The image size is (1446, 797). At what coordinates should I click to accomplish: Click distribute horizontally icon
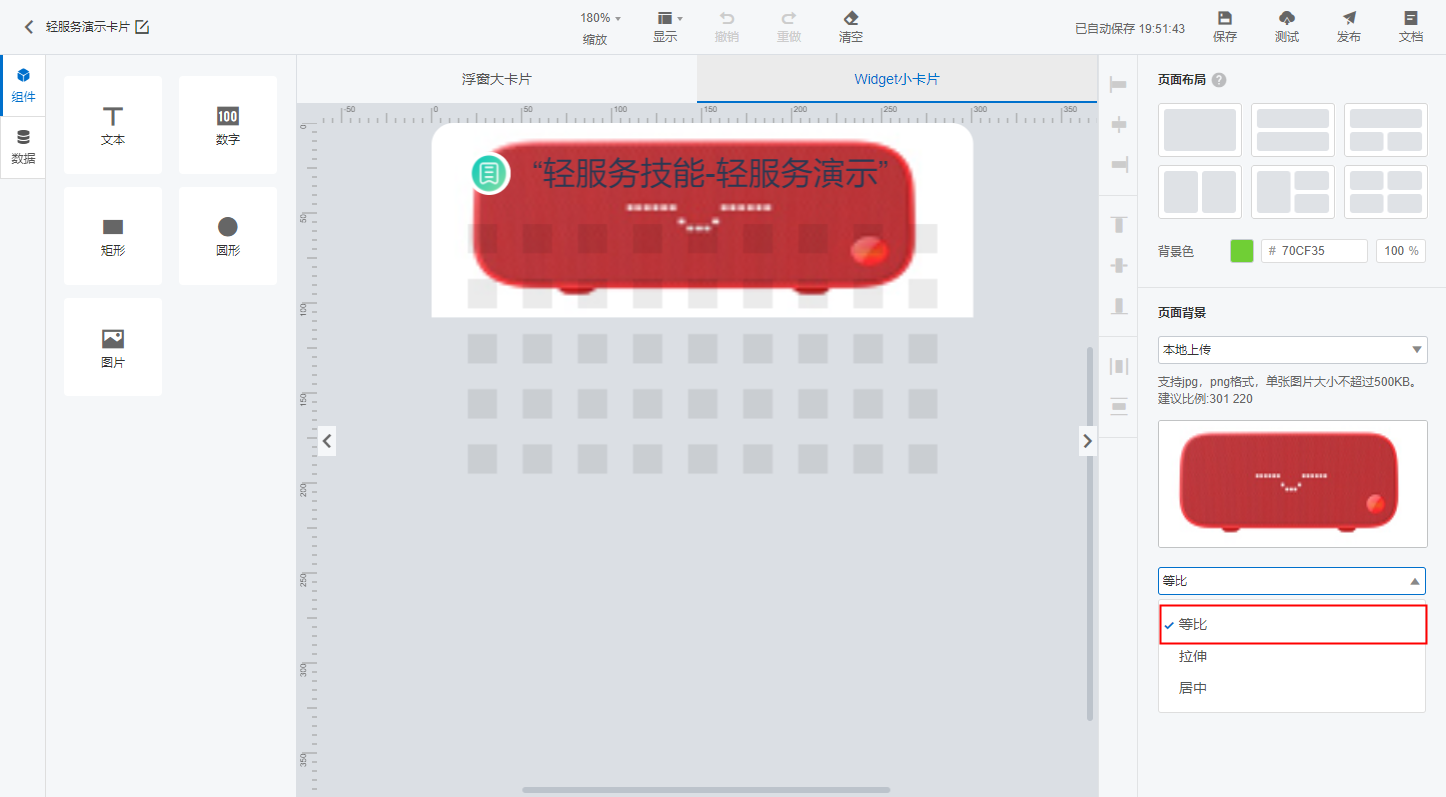coord(1119,367)
